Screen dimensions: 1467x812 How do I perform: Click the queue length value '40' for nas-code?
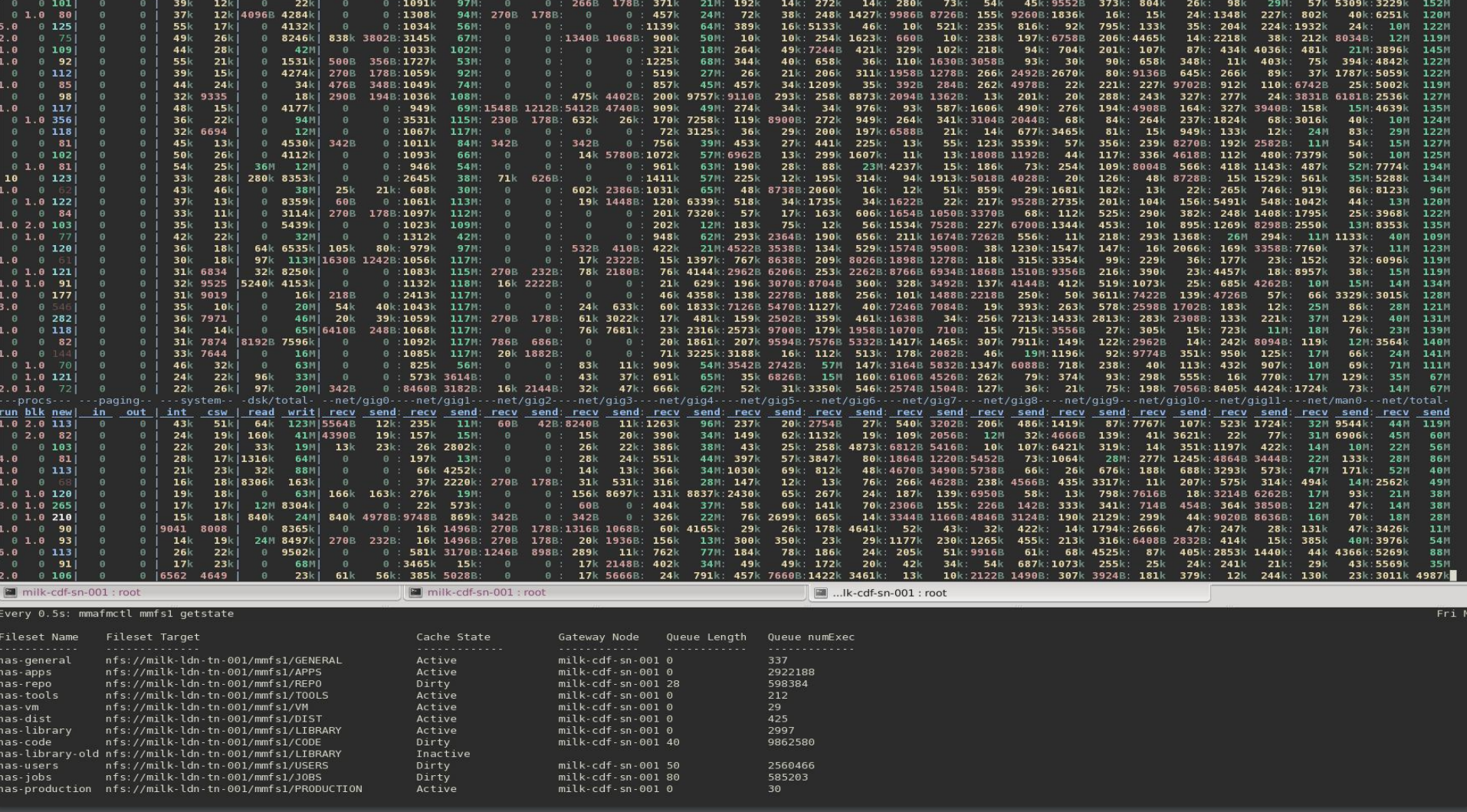click(673, 742)
